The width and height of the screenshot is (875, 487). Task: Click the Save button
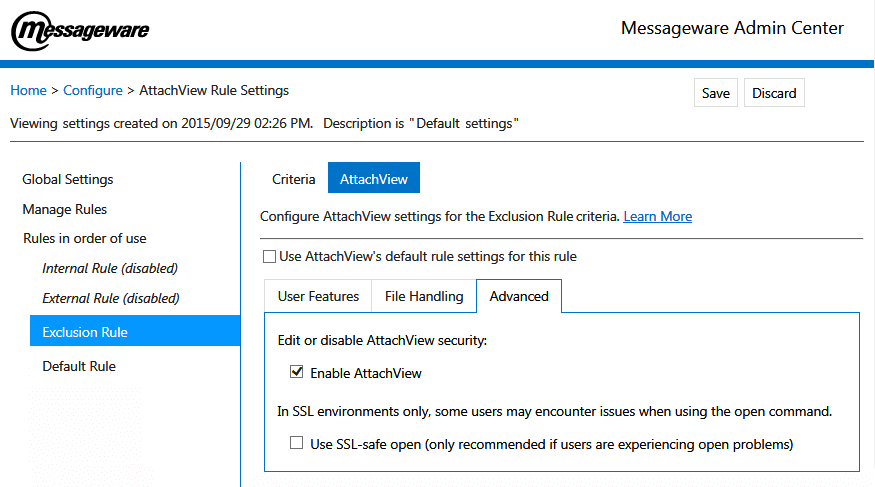(x=715, y=93)
